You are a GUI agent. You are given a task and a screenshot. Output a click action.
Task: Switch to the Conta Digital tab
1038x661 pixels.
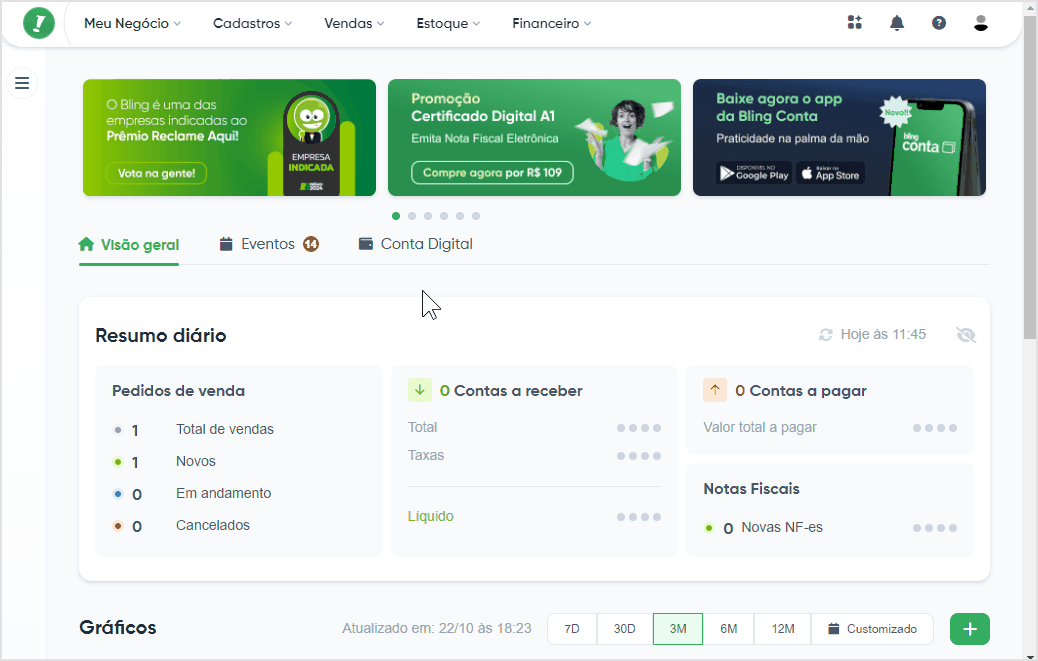point(416,244)
